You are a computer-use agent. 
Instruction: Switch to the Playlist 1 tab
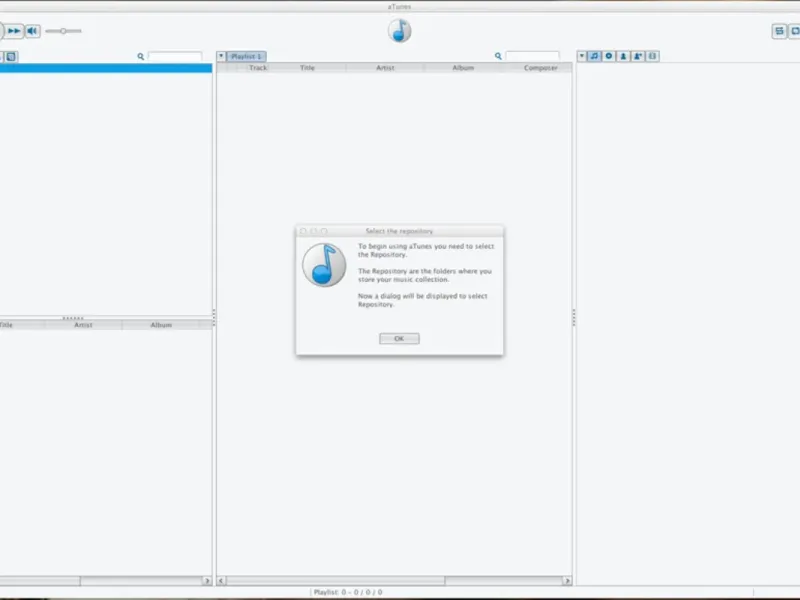[x=246, y=56]
